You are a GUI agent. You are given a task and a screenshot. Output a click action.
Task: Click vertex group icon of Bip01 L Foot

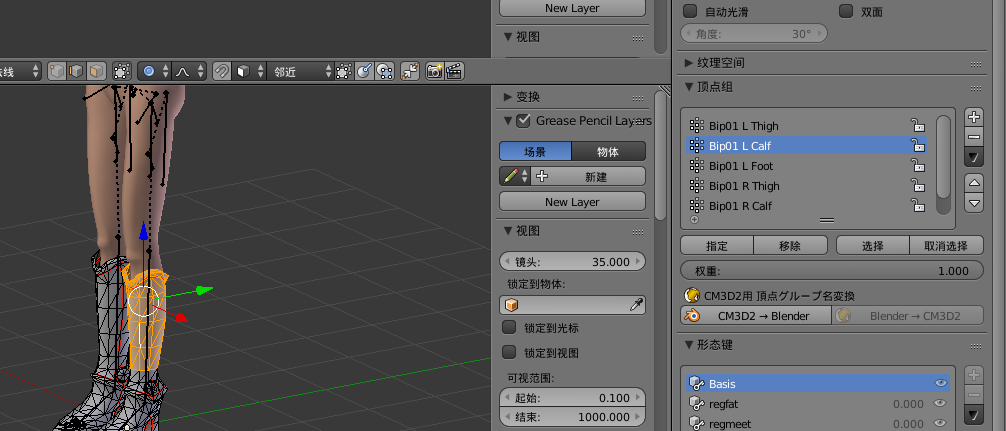(695, 165)
